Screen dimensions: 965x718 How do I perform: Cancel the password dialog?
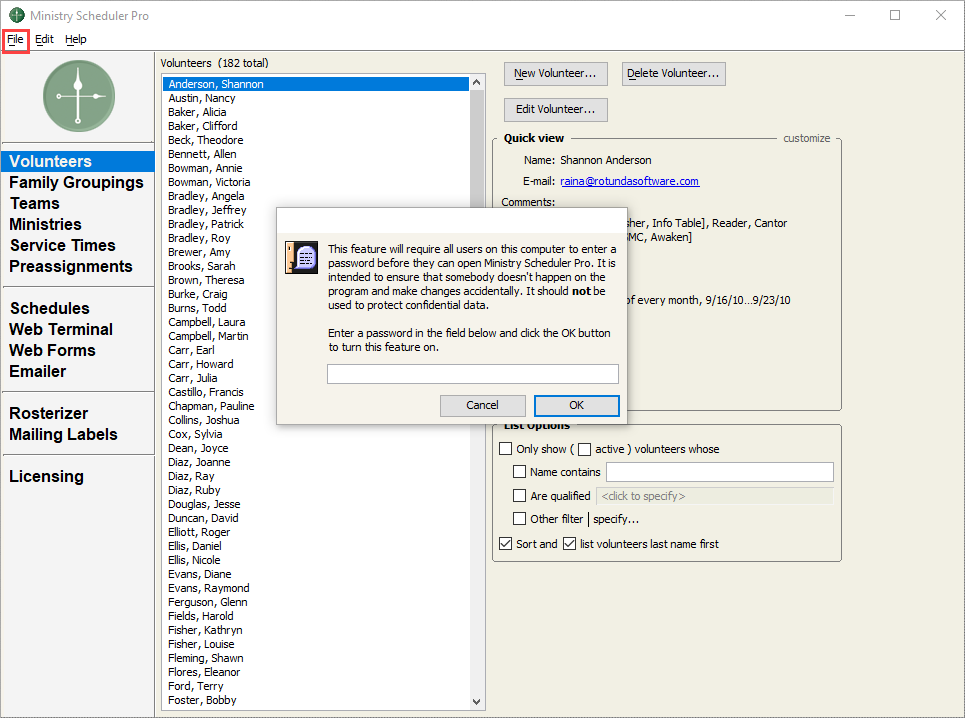(x=482, y=405)
